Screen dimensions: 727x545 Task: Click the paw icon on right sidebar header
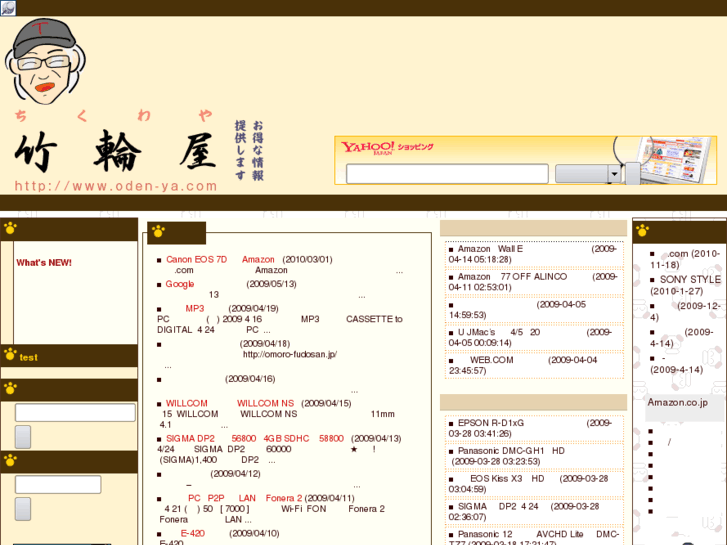tap(643, 230)
